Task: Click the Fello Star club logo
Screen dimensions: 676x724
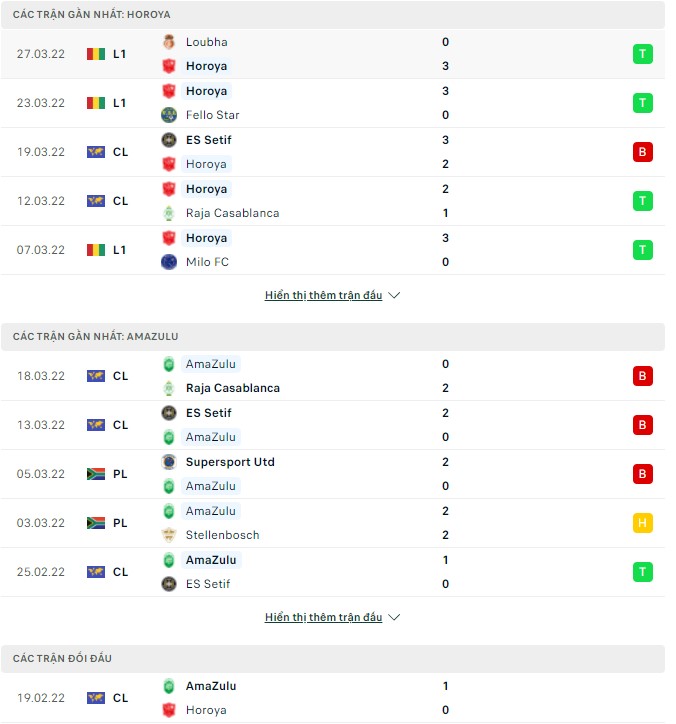Action: tap(169, 115)
